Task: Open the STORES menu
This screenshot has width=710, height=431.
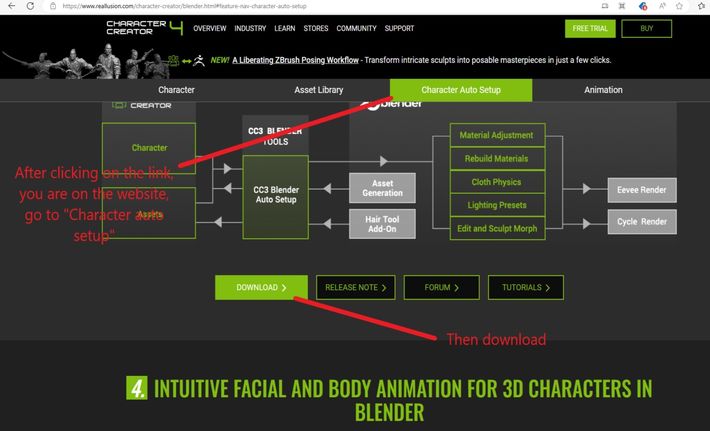Action: (x=316, y=28)
